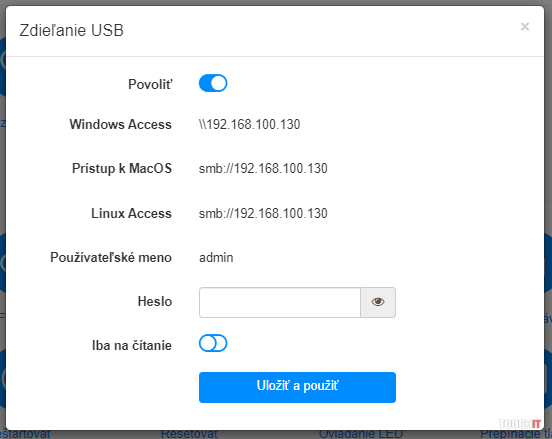Click the admin username value
The image size is (552, 439).
pyautogui.click(x=216, y=257)
